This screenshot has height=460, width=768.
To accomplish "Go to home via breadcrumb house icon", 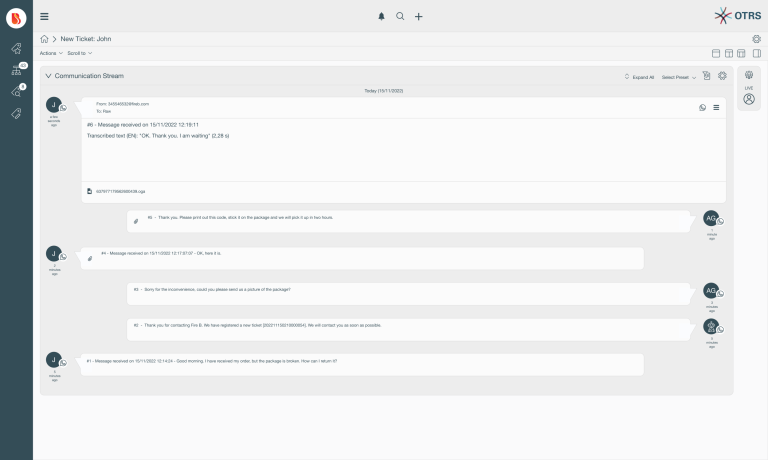I will pyautogui.click(x=44, y=39).
